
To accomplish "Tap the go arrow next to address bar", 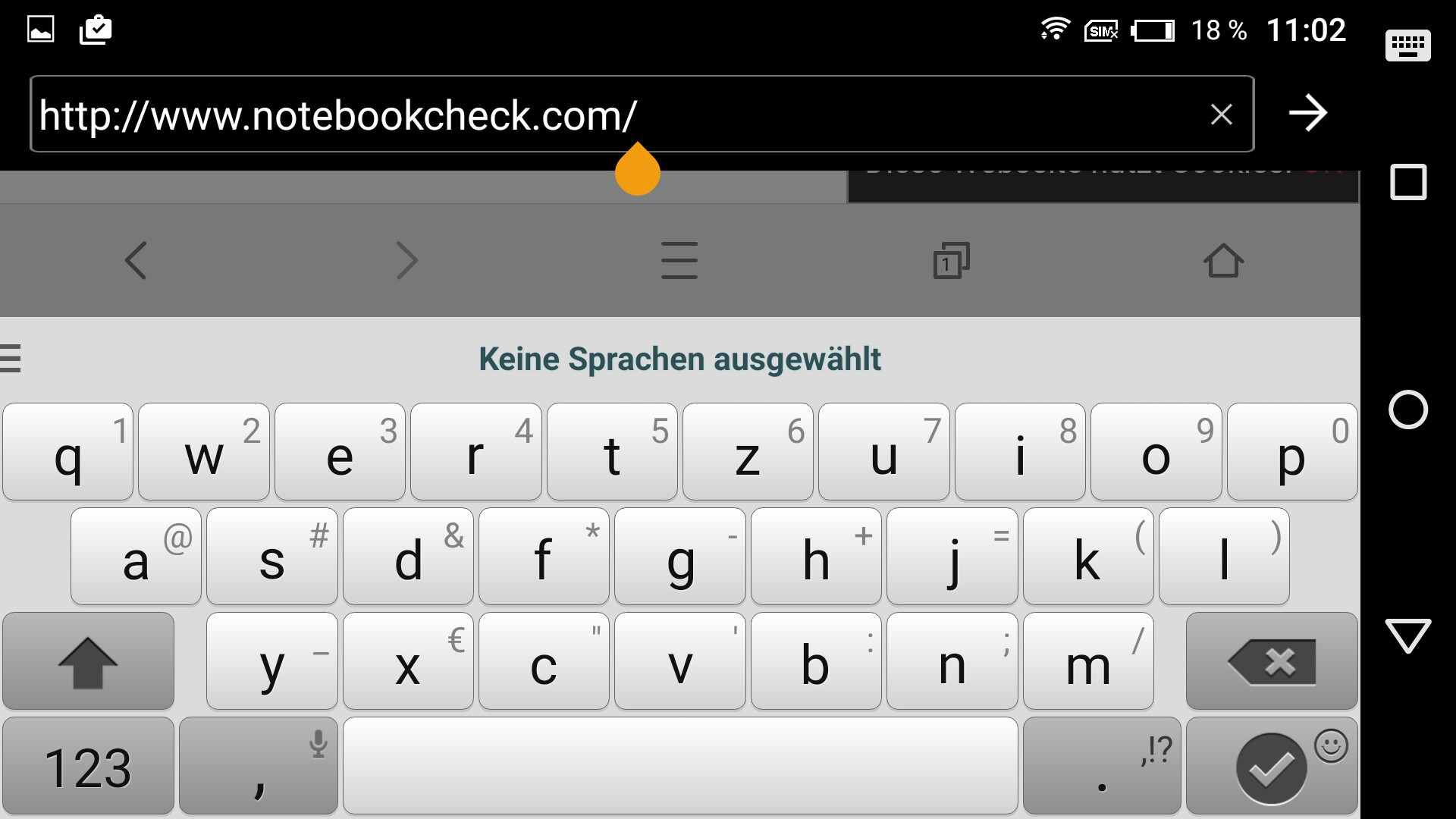I will pyautogui.click(x=1308, y=114).
